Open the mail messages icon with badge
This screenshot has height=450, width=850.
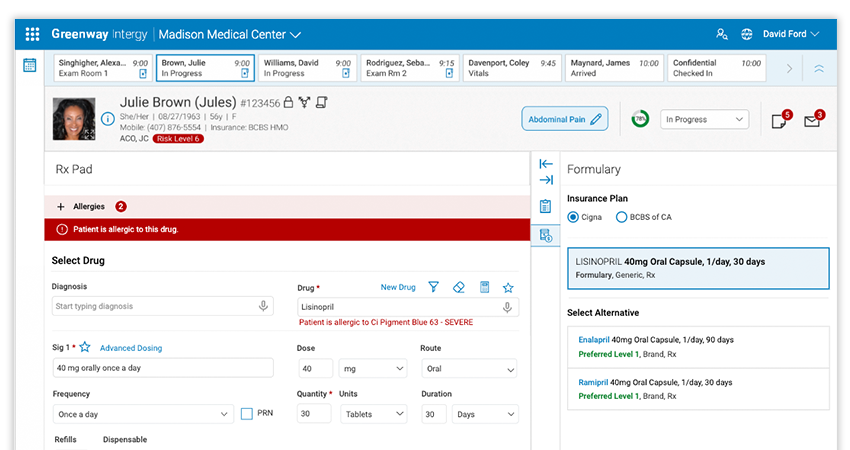tap(812, 121)
